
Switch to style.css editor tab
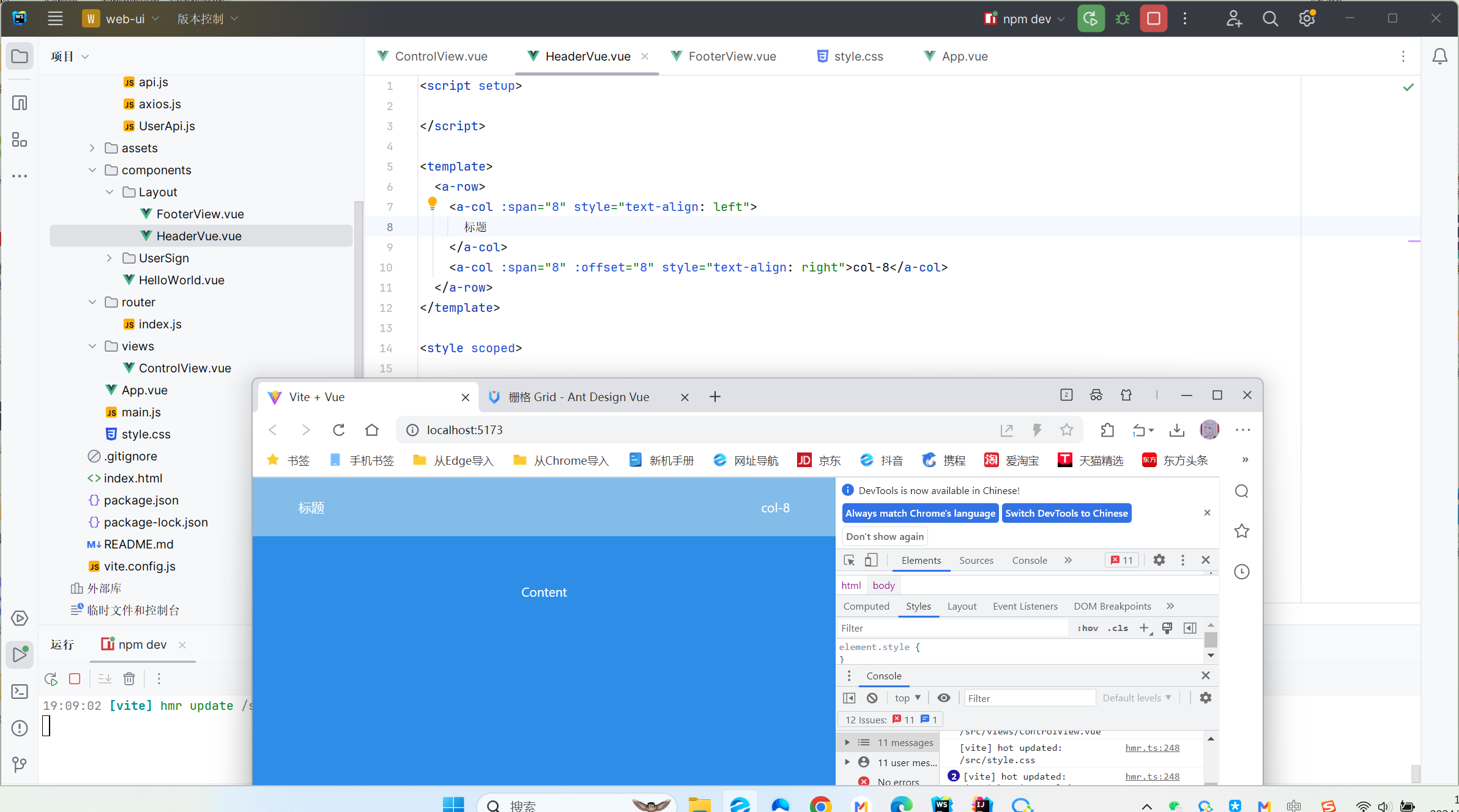[850, 56]
